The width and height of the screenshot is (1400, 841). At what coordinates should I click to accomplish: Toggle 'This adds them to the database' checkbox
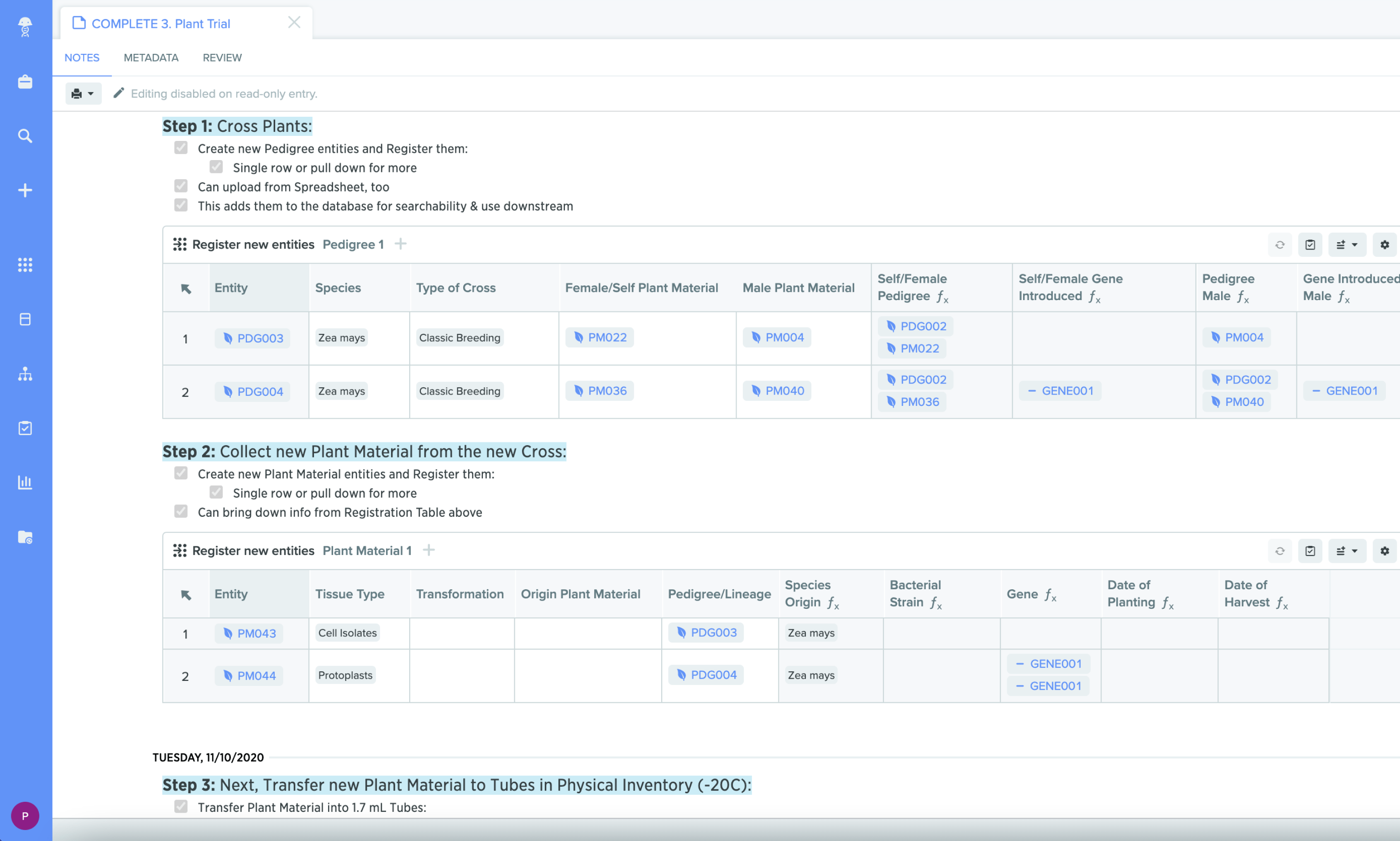click(x=181, y=205)
